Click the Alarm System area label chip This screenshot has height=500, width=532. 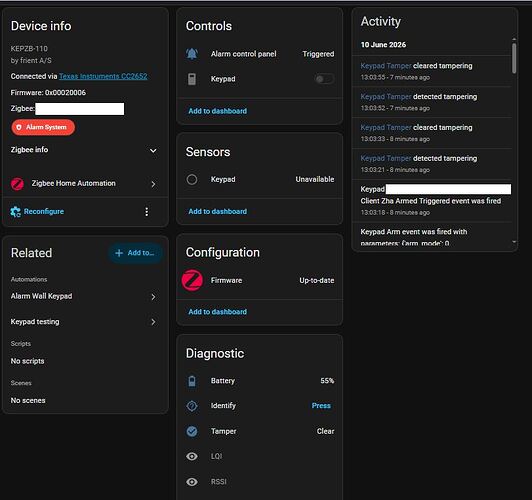[43, 127]
